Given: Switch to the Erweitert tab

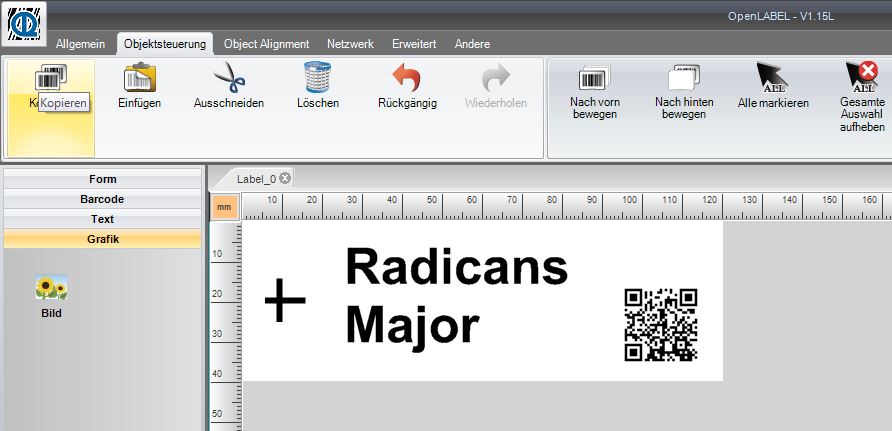Looking at the screenshot, I should tap(414, 44).
